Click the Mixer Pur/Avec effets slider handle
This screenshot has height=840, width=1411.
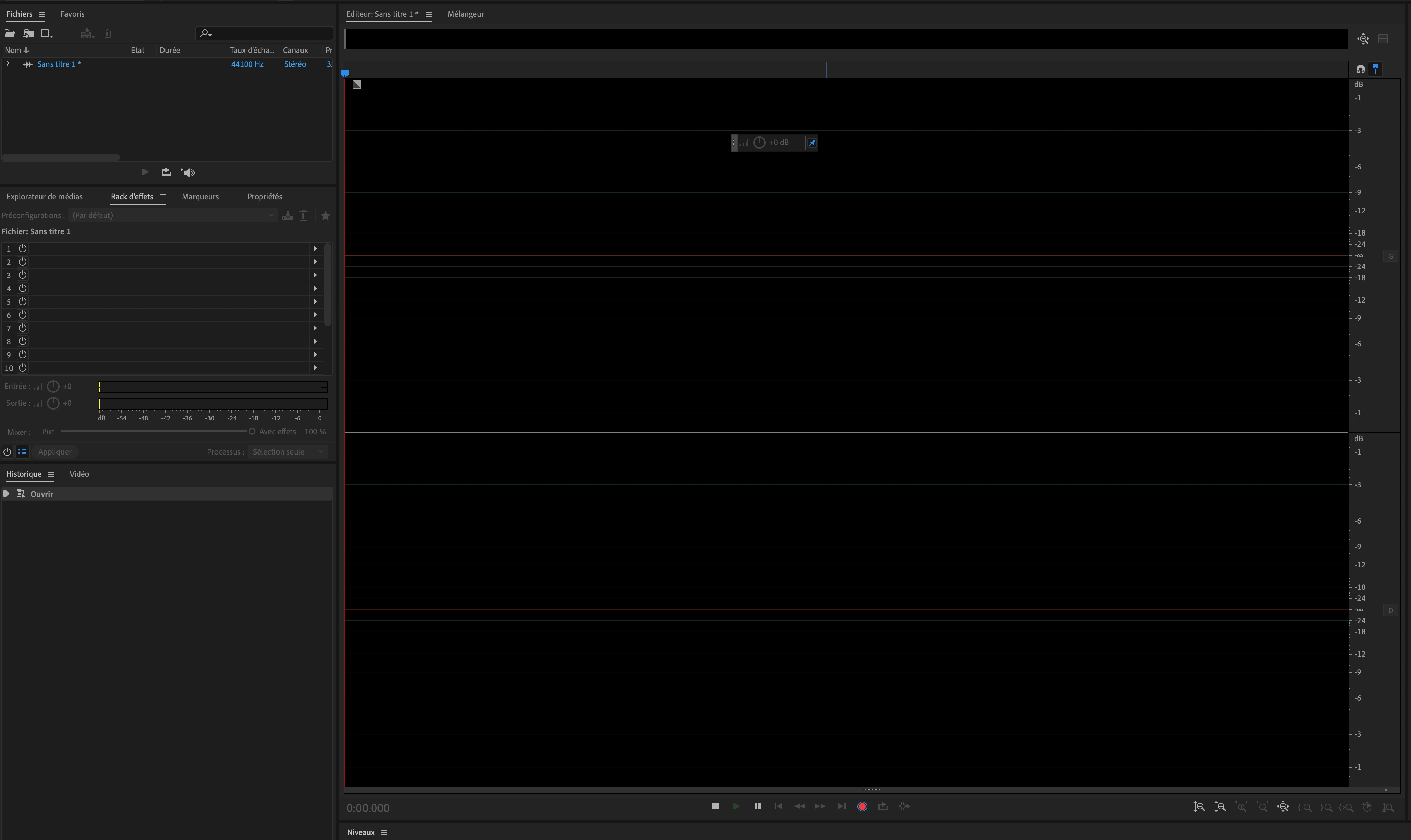252,431
